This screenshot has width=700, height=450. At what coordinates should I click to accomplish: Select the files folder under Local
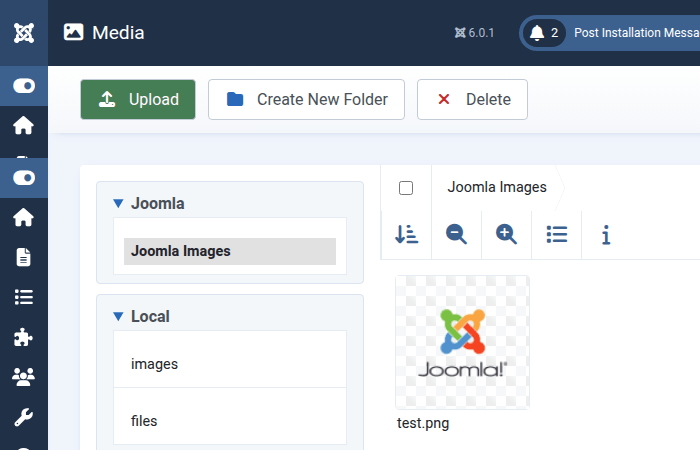coord(144,421)
